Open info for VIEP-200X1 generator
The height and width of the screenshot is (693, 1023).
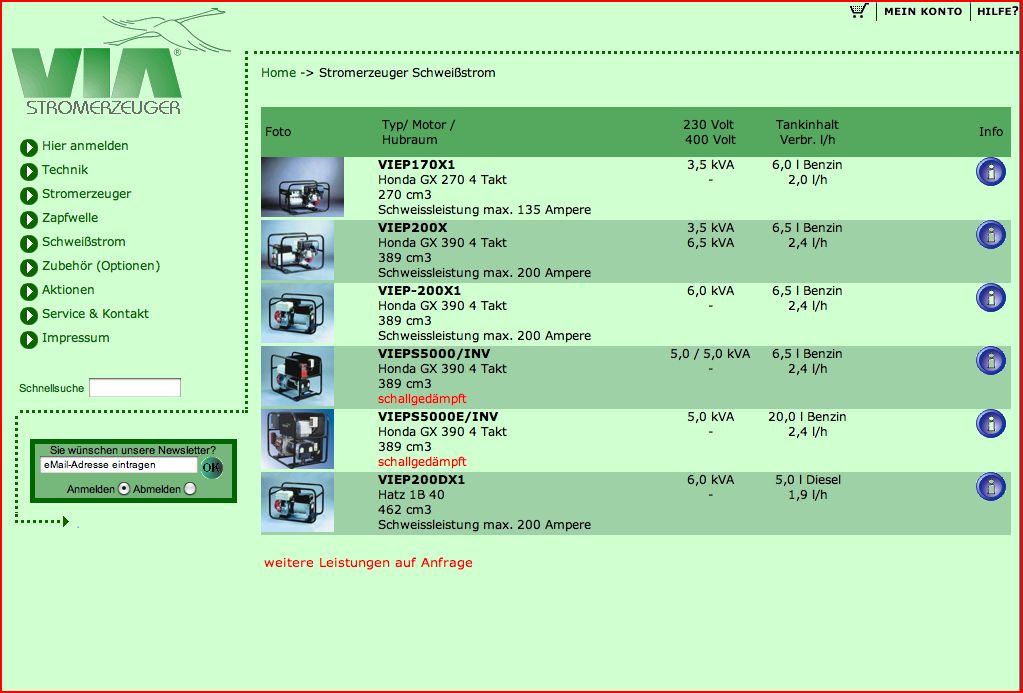coord(990,298)
